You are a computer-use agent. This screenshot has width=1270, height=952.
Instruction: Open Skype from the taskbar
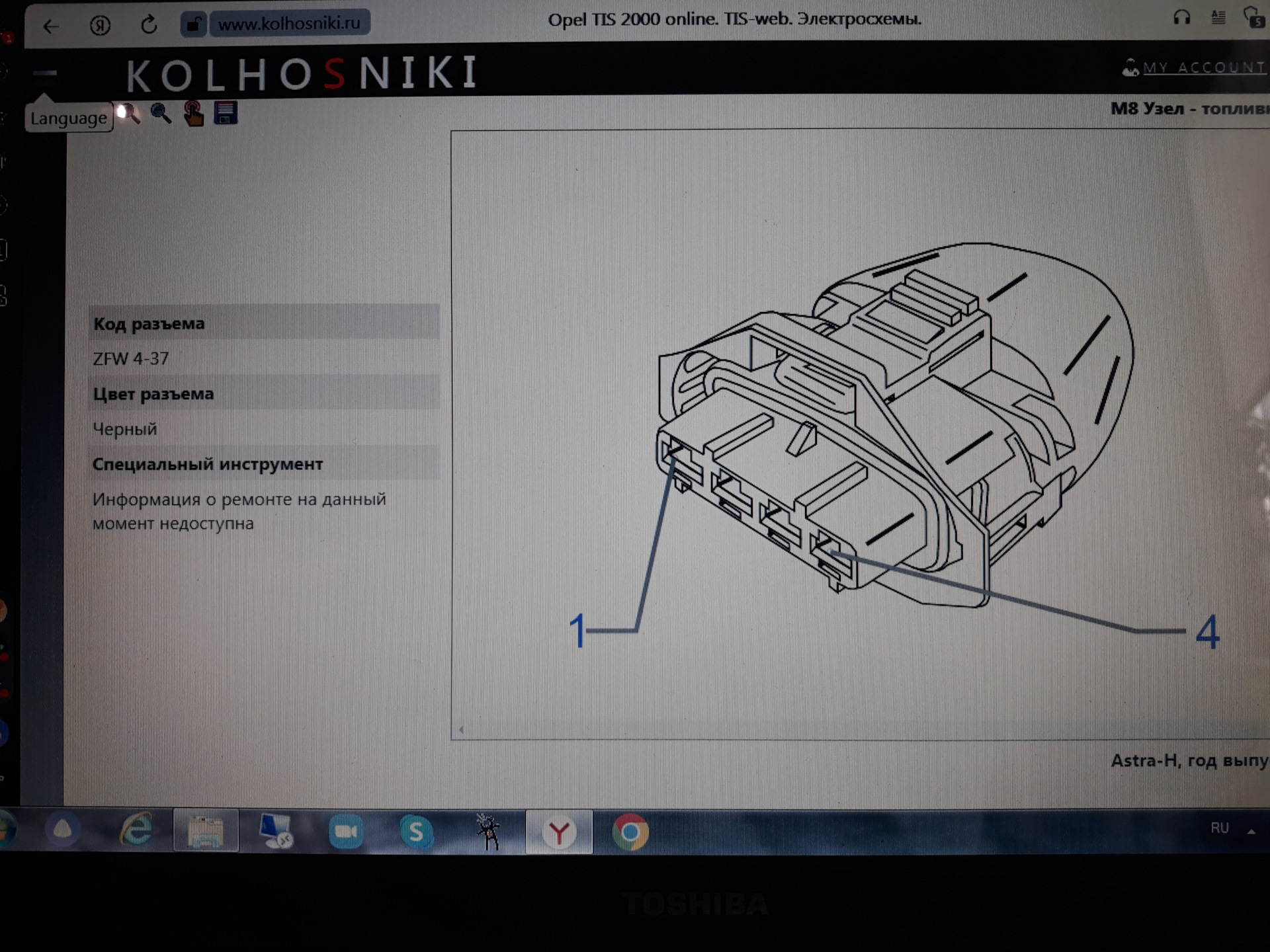(417, 832)
